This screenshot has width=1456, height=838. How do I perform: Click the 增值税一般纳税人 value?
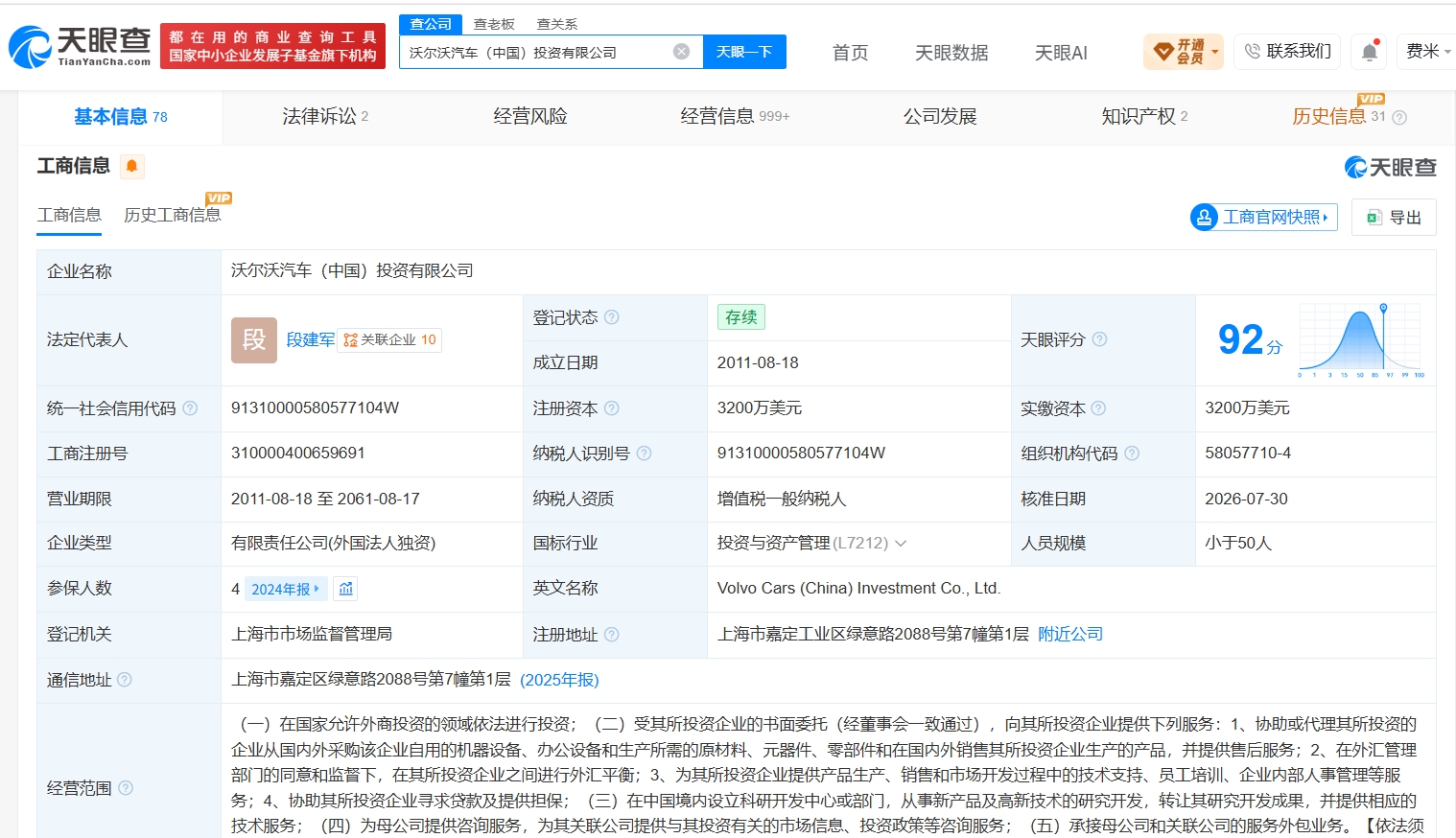(782, 499)
